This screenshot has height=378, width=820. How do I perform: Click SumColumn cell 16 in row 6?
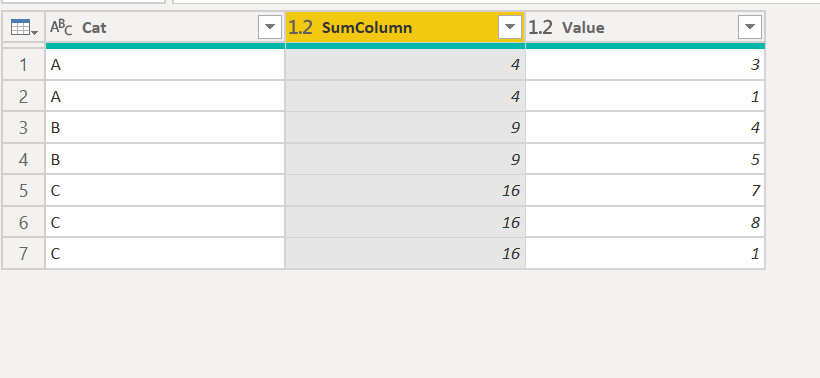click(x=405, y=222)
